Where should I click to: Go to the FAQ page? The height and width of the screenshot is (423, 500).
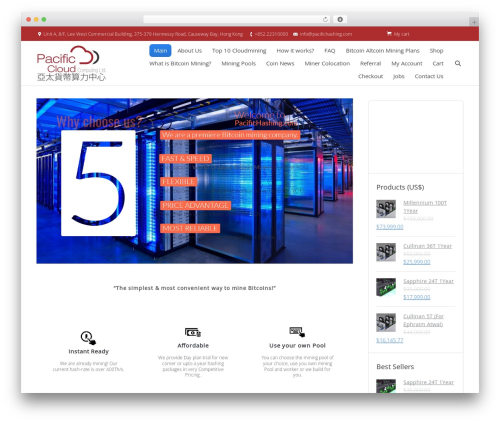click(330, 51)
